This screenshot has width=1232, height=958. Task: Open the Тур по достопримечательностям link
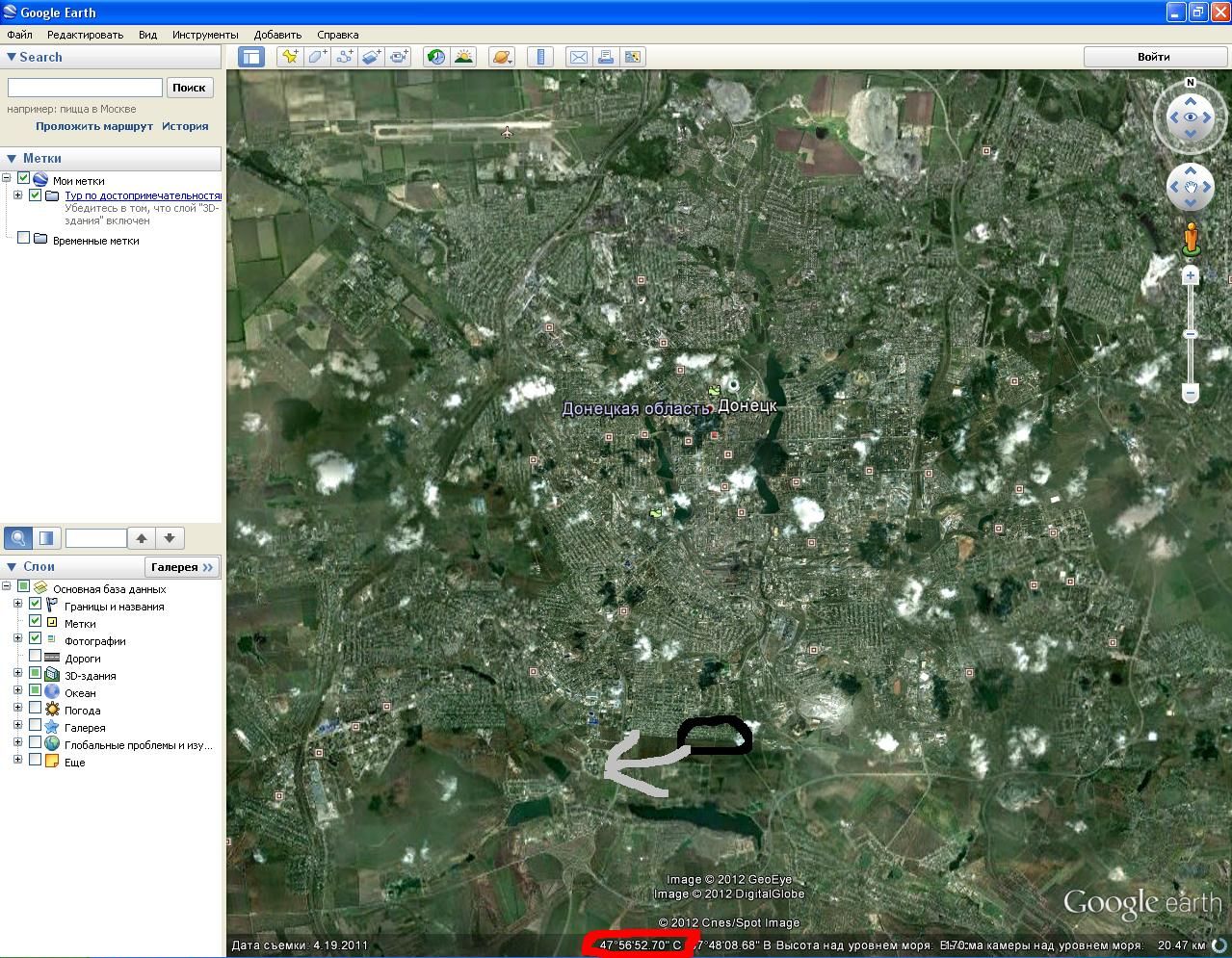click(x=143, y=195)
